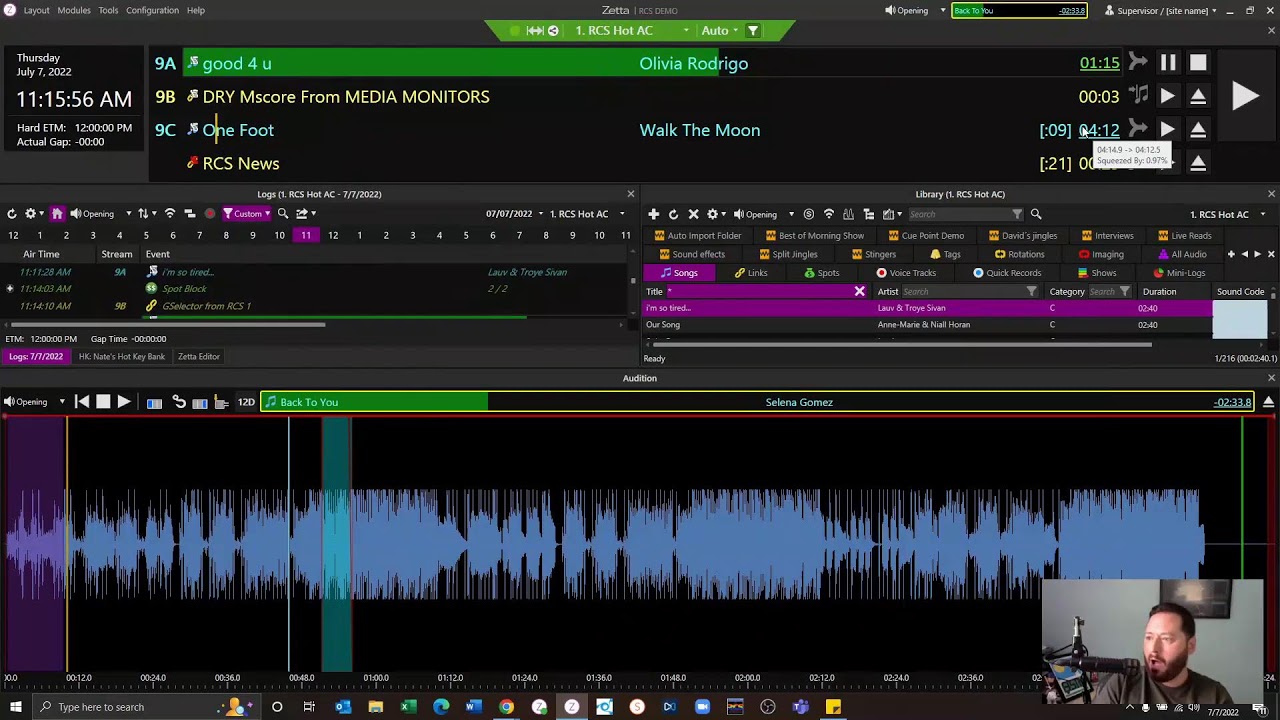This screenshot has width=1280, height=720.
Task: Toggle the Library broadcast signal icon
Action: (828, 214)
